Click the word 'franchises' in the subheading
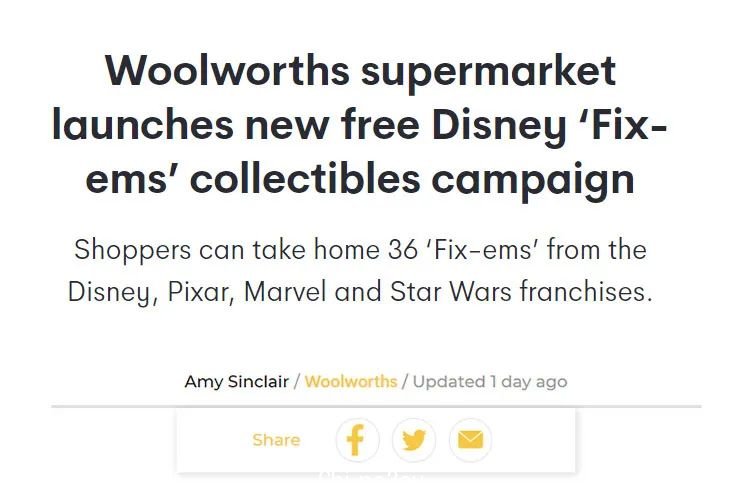Screen dimensions: 743x492 coord(586,291)
